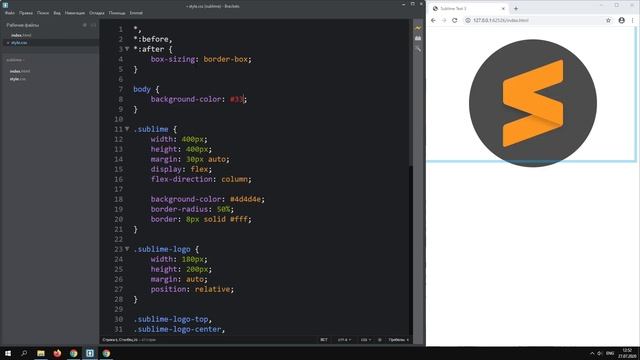Click the working files settings gear icon

(85, 25)
